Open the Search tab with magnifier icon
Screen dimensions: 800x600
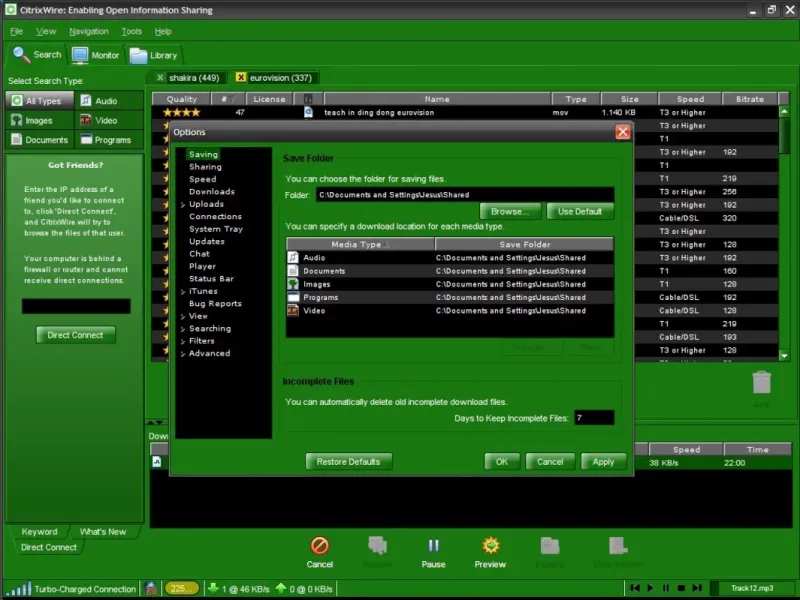coord(37,55)
